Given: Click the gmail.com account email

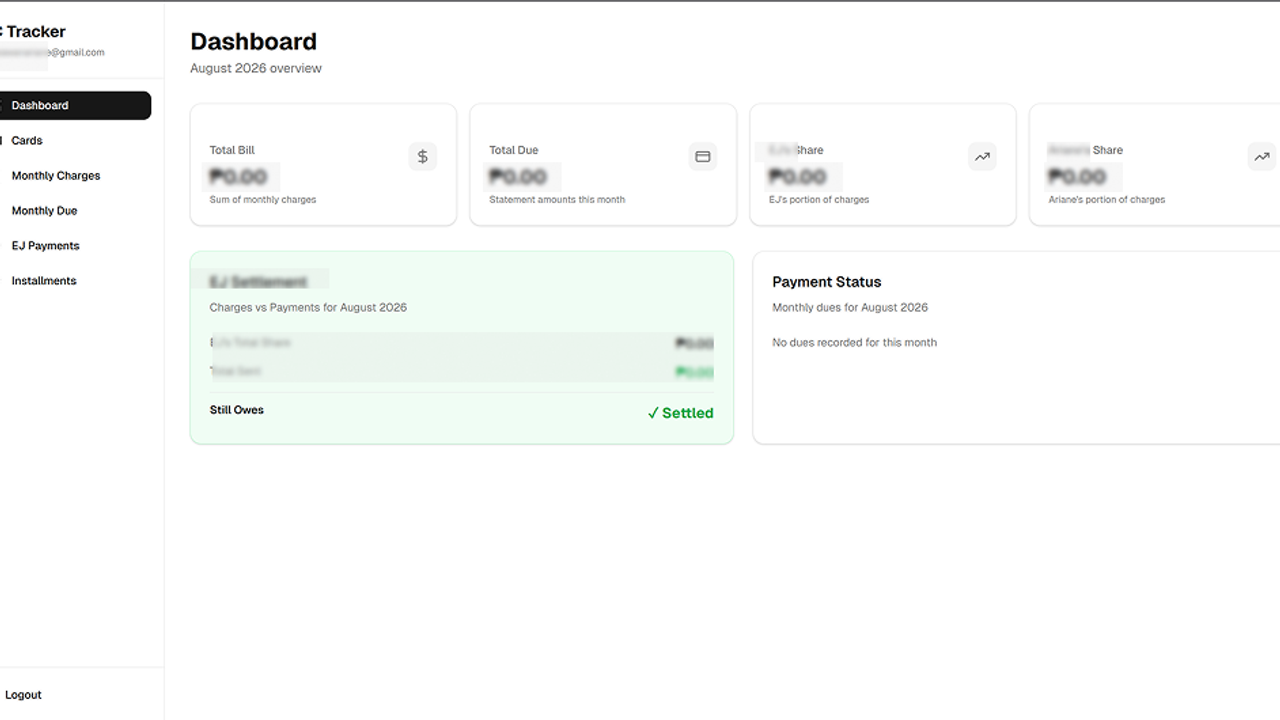Looking at the screenshot, I should tap(52, 53).
